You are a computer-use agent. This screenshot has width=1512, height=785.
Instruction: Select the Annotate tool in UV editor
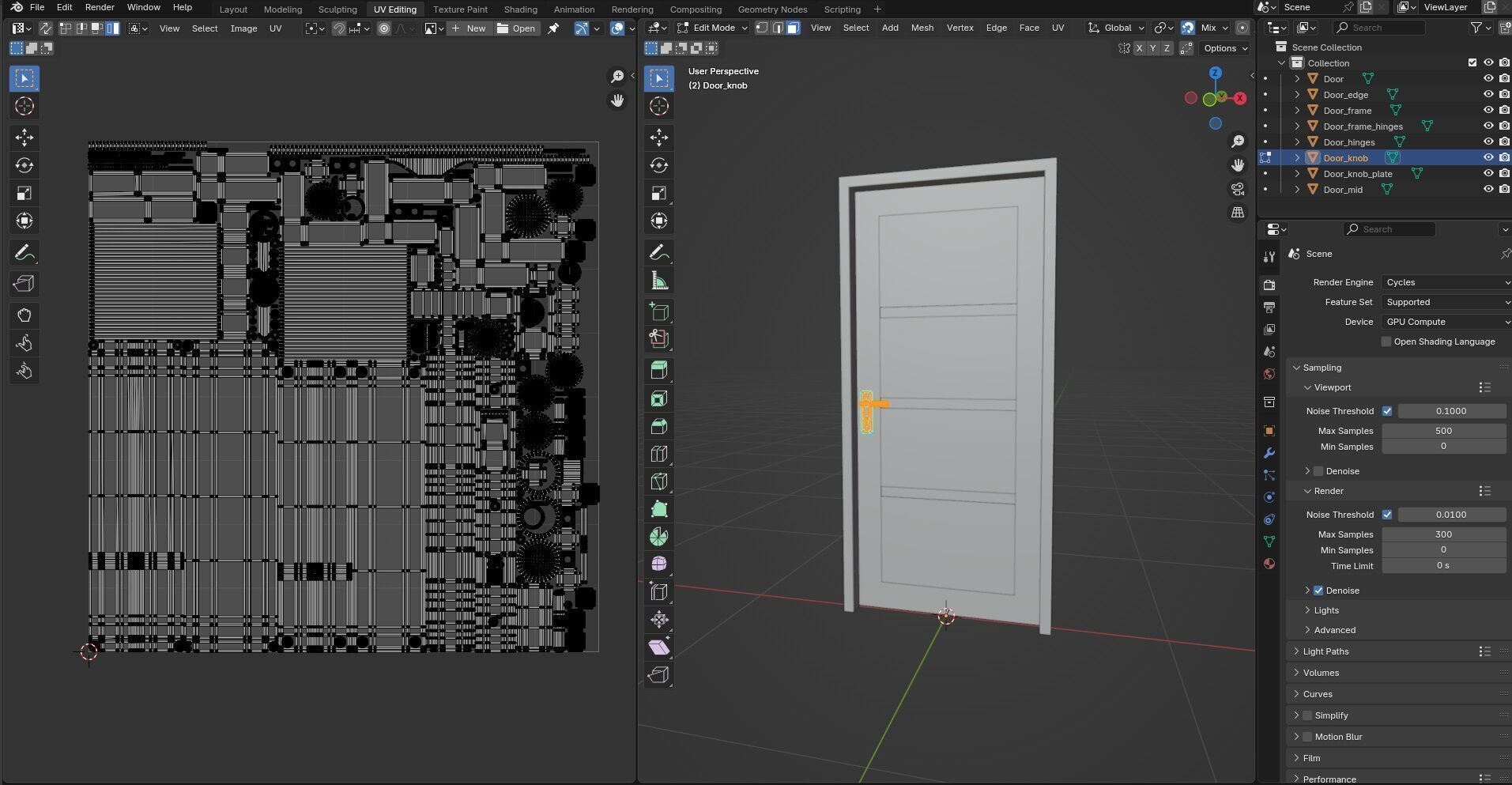click(25, 253)
